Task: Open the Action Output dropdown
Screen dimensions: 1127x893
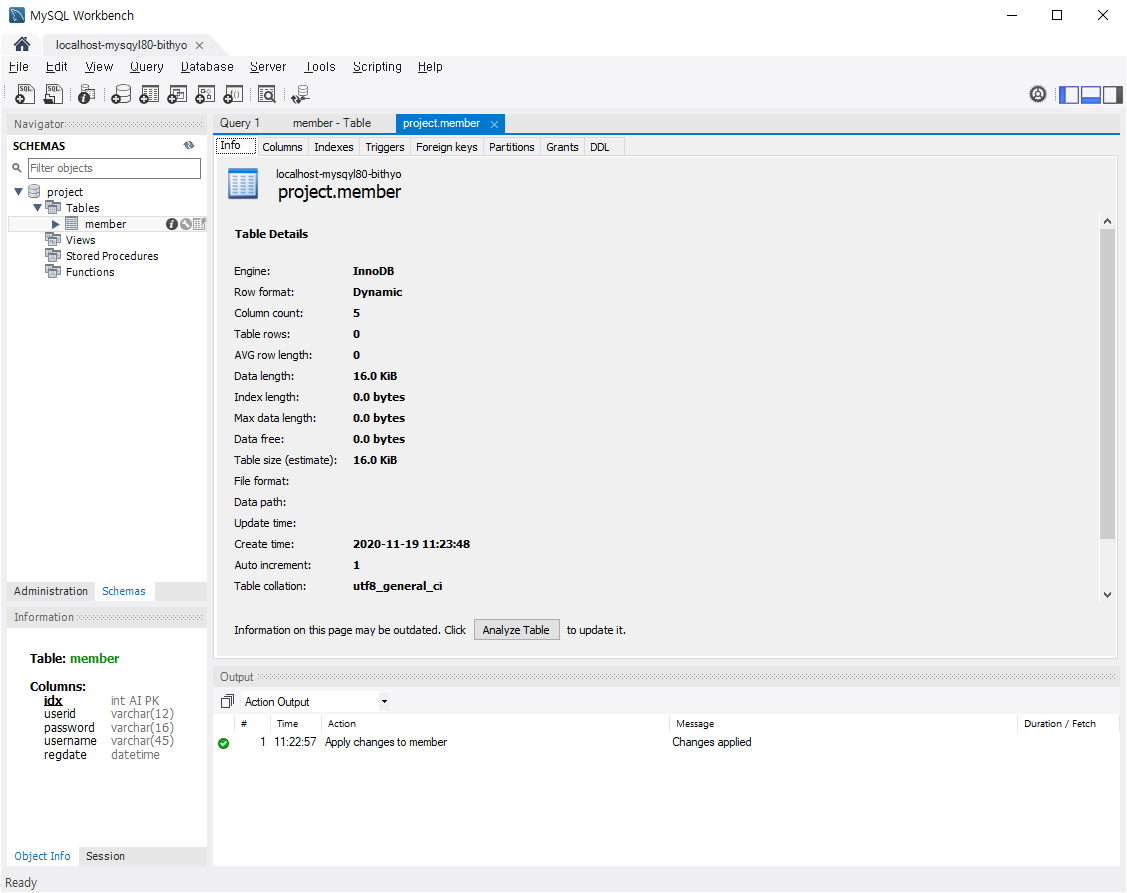Action: click(x=385, y=702)
